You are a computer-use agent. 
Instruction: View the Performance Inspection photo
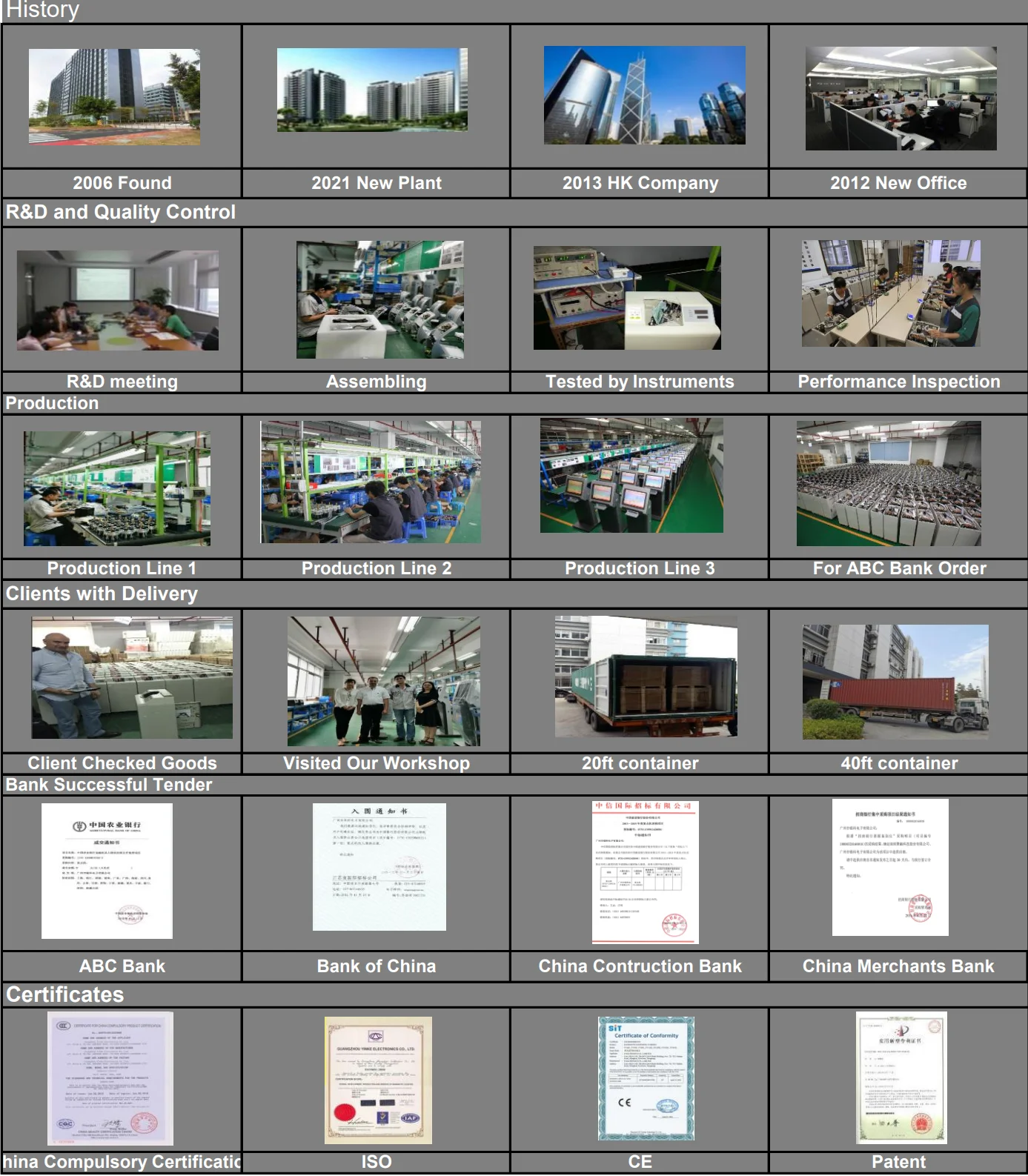pos(891,293)
